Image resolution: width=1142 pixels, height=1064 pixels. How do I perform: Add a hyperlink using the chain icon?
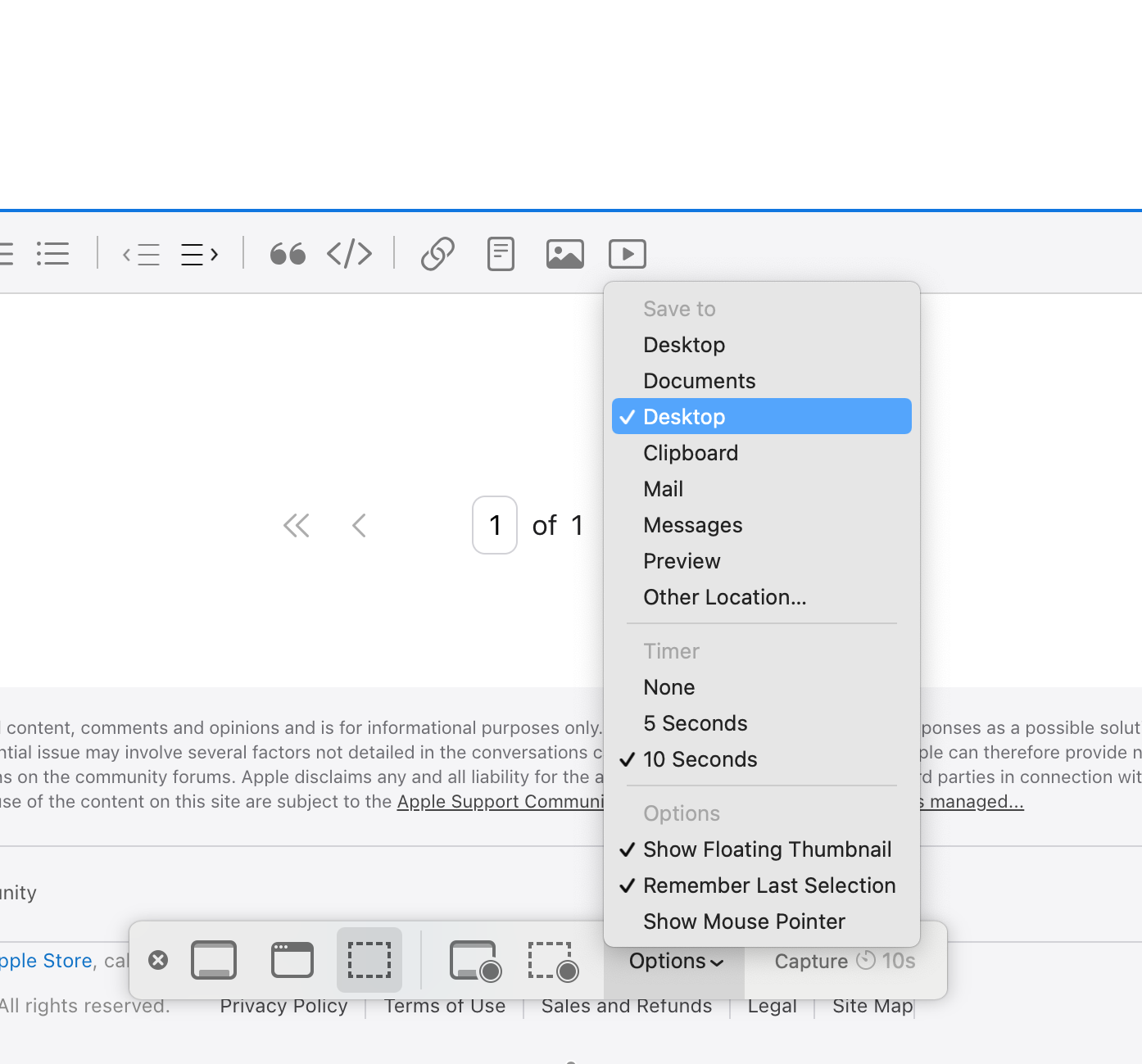click(437, 254)
